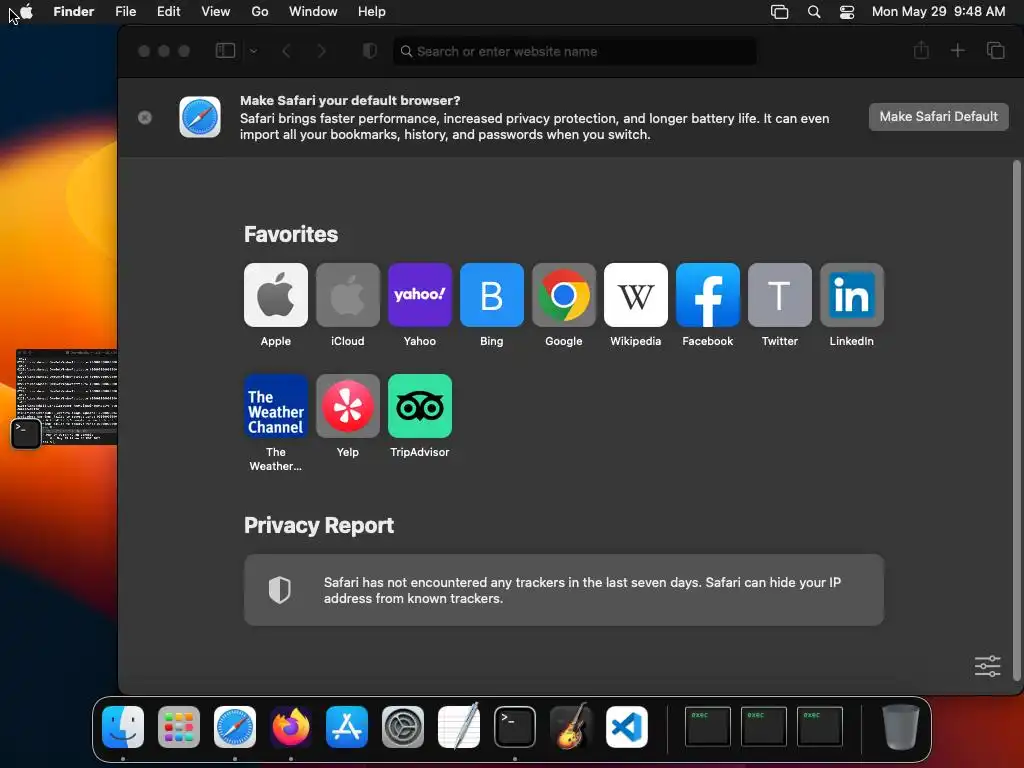Open the Twitter favorite tile
The width and height of the screenshot is (1024, 768).
(780, 295)
